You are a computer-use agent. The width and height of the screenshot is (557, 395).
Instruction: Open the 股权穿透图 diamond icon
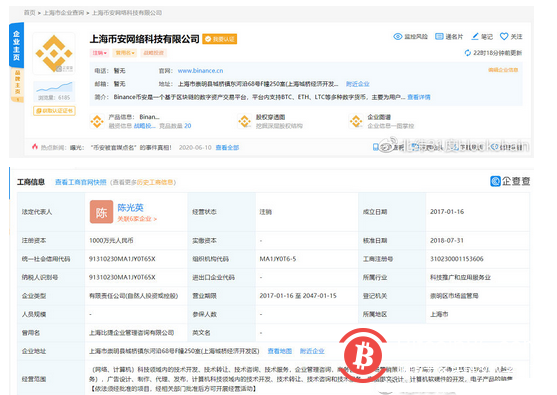(244, 121)
